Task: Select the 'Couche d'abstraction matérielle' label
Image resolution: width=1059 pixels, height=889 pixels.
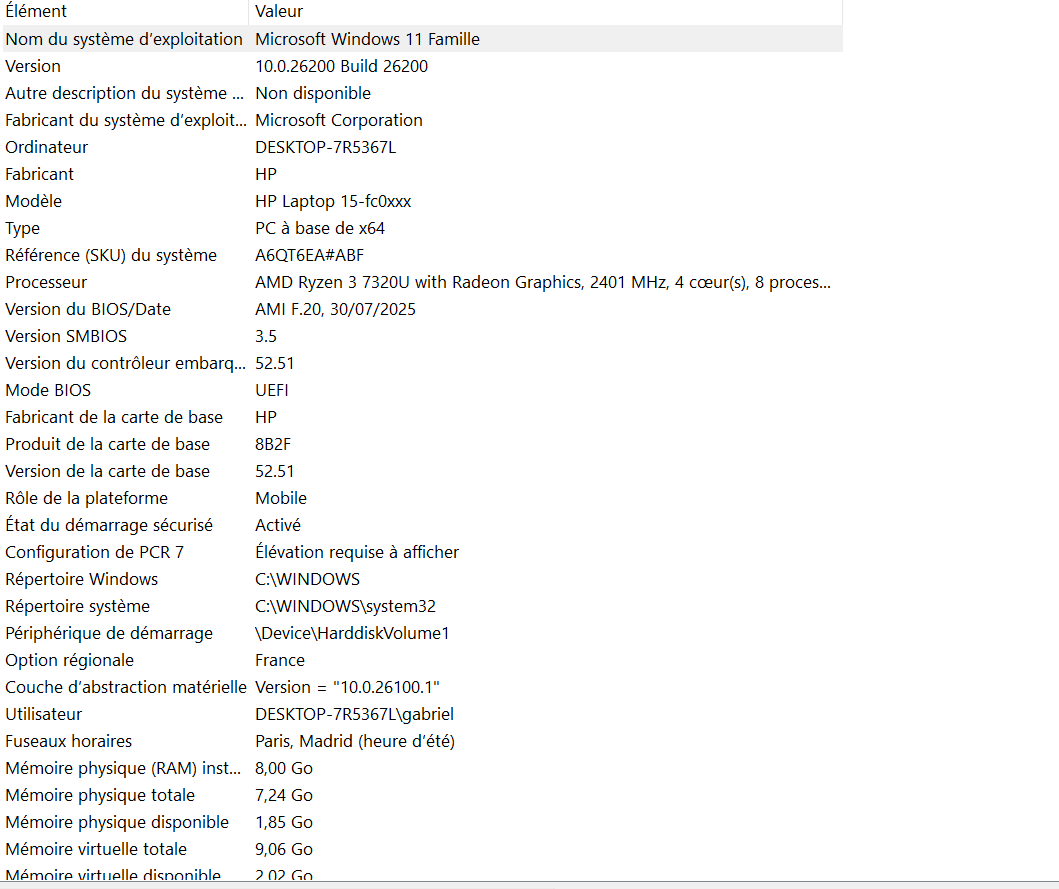Action: click(126, 688)
